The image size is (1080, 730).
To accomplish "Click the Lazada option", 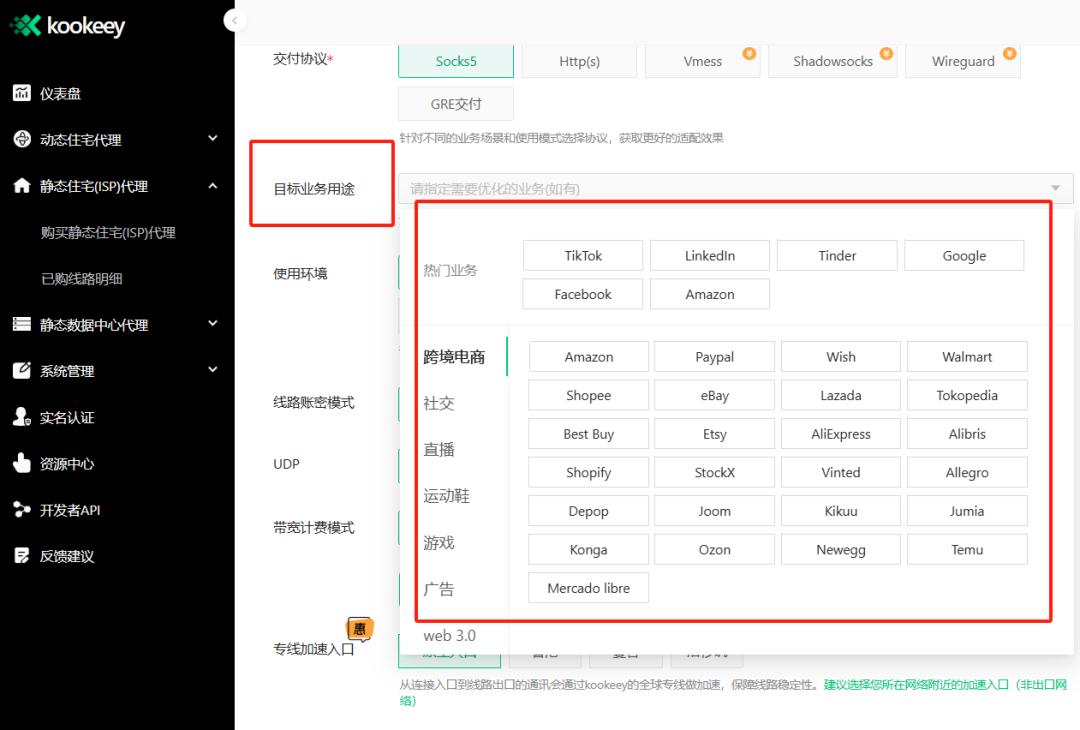I will click(x=841, y=395).
